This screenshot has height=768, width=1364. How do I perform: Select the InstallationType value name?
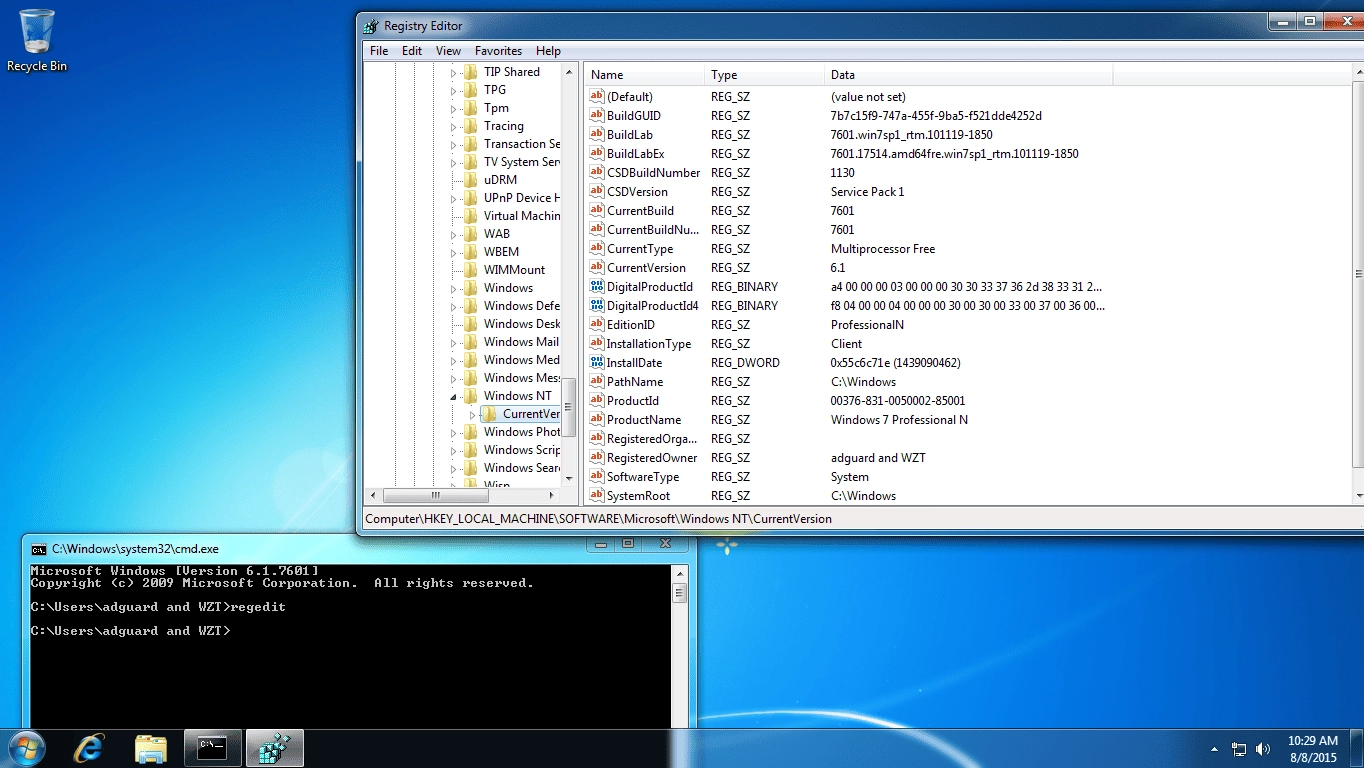tap(649, 344)
